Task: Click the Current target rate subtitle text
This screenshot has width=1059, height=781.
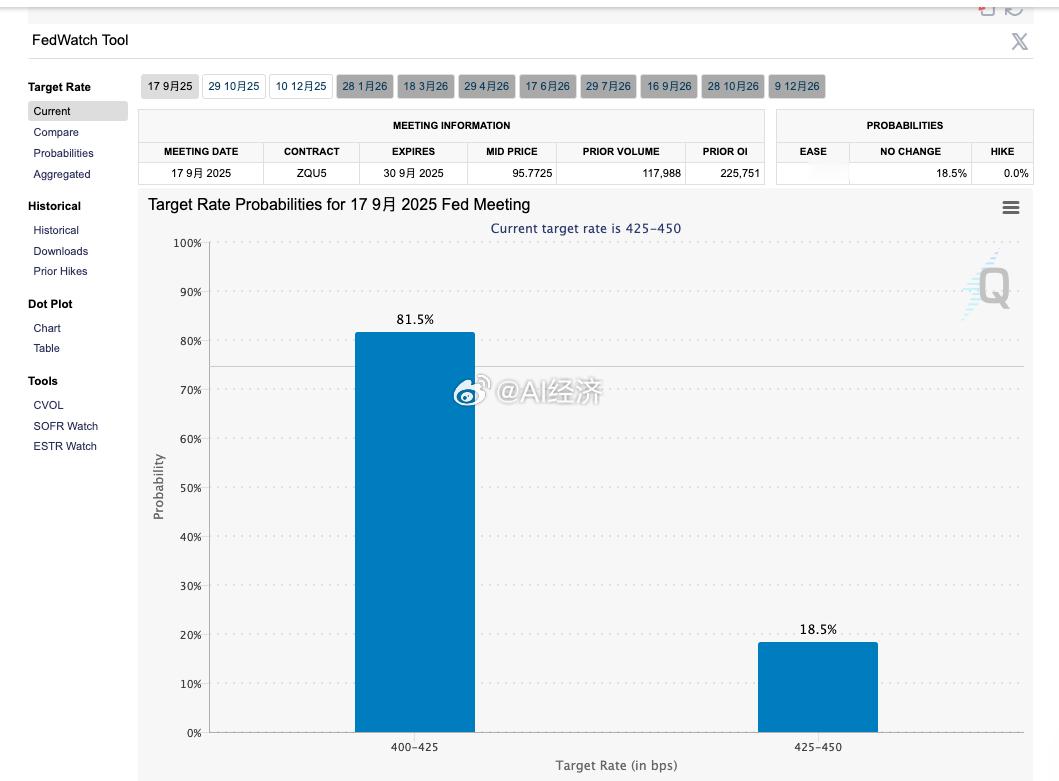Action: [586, 228]
